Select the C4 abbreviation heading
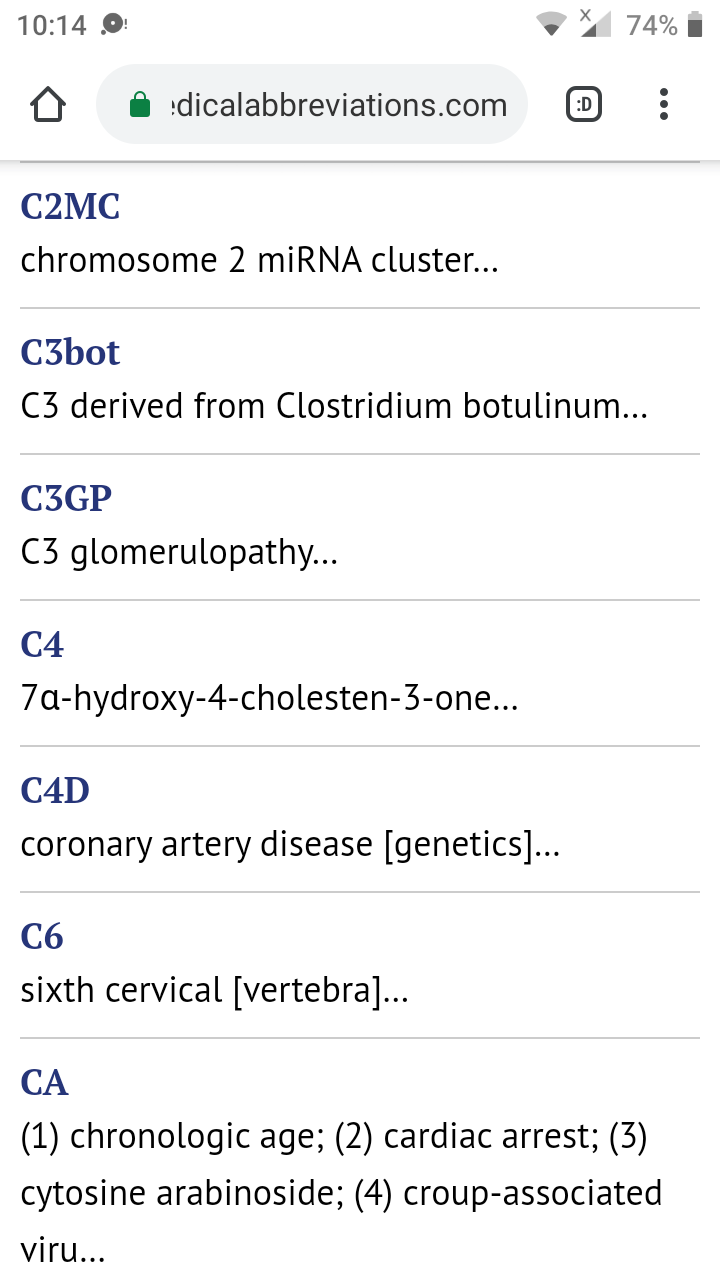Viewport: 720px width, 1280px height. pyautogui.click(x=42, y=645)
